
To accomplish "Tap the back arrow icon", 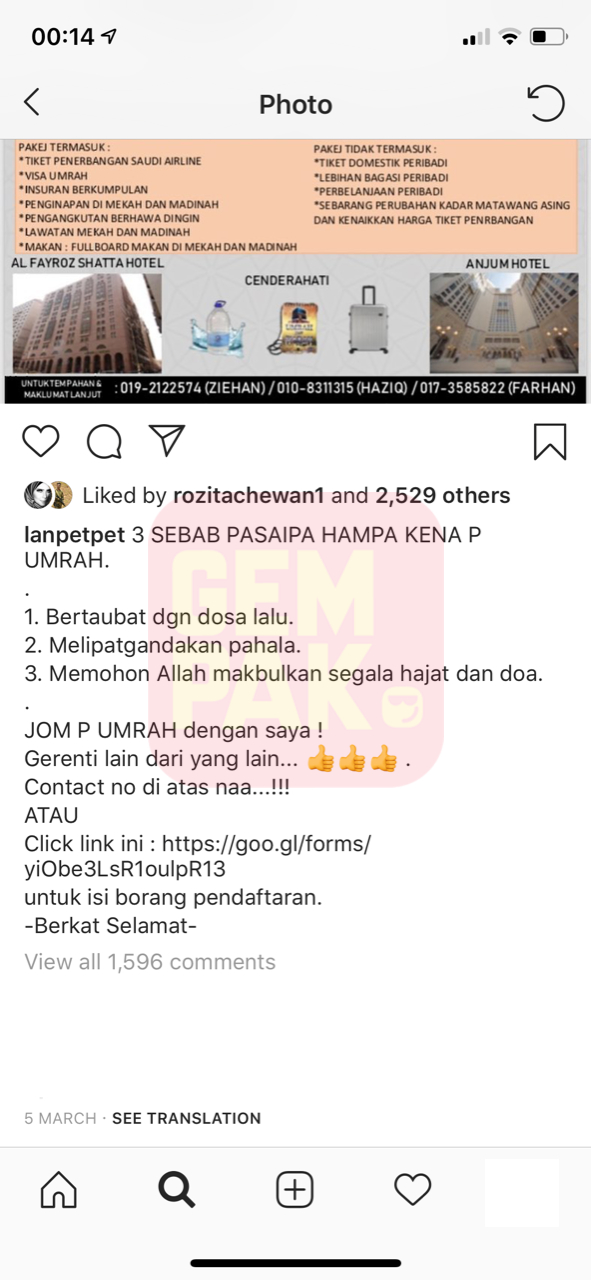I will (x=32, y=103).
